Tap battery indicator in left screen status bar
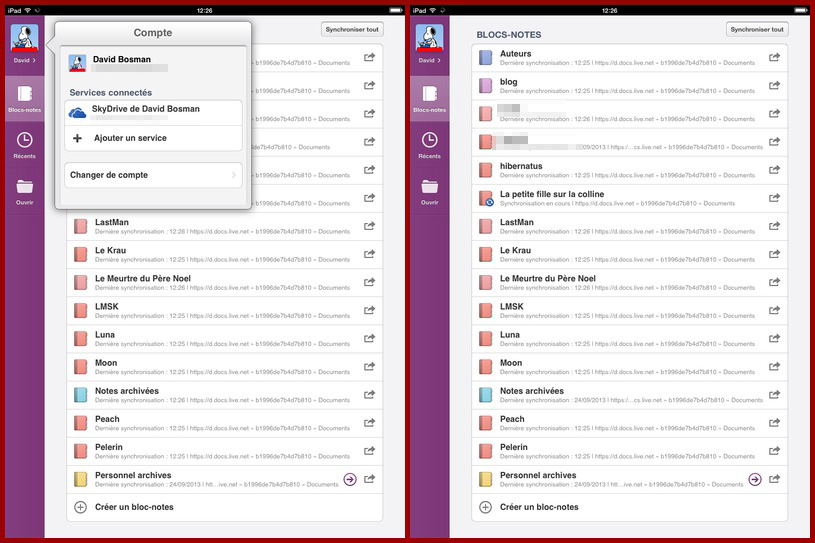815x543 pixels. pos(396,10)
